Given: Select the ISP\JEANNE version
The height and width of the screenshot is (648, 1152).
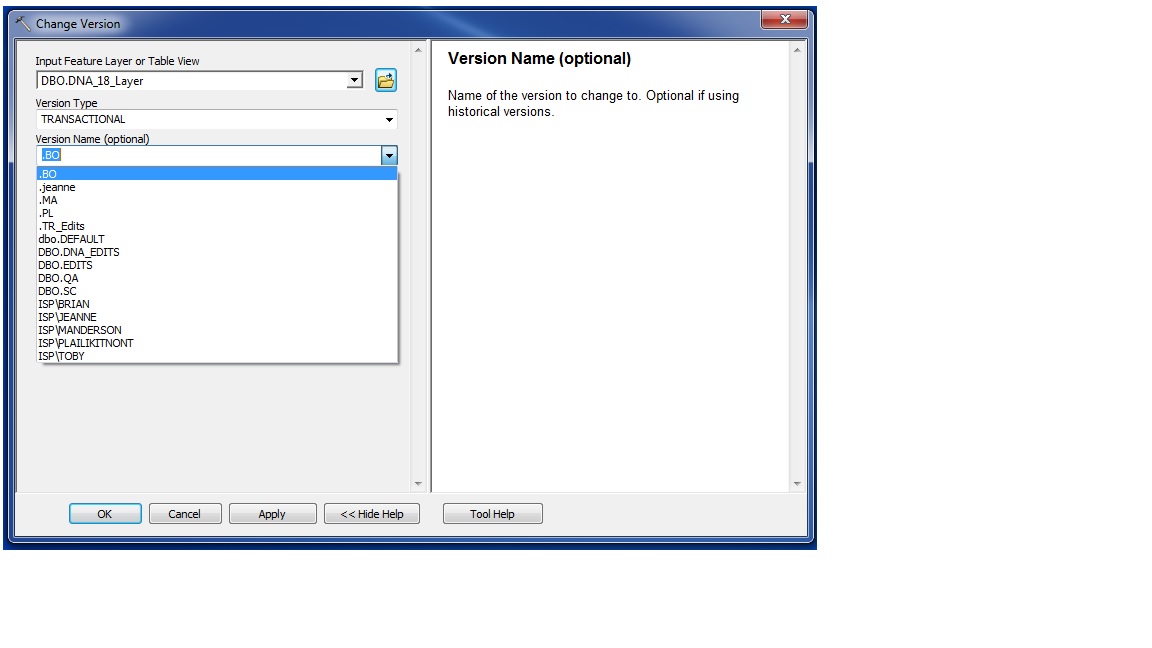Looking at the screenshot, I should [x=217, y=317].
